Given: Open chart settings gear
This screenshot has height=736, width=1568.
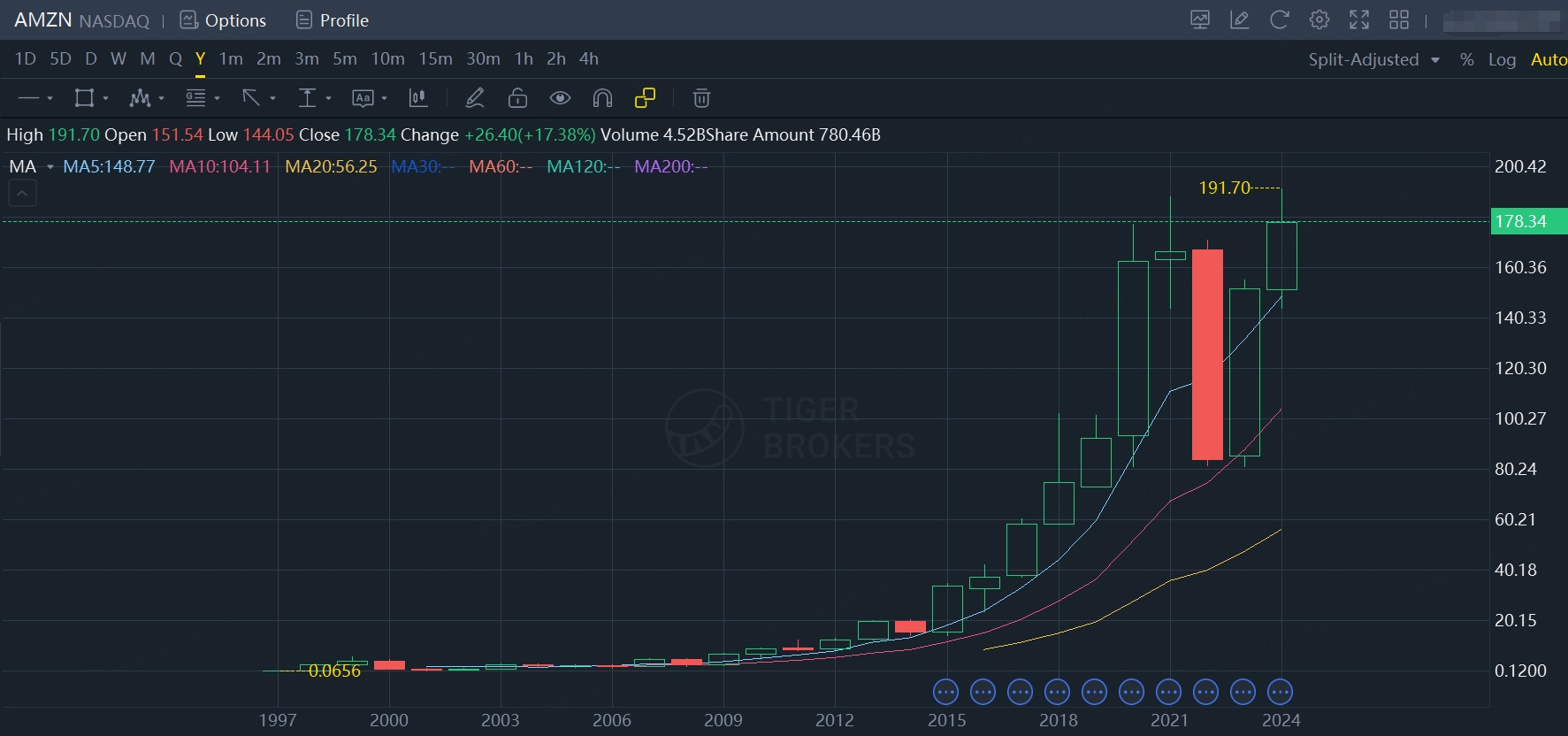Looking at the screenshot, I should click(1319, 19).
